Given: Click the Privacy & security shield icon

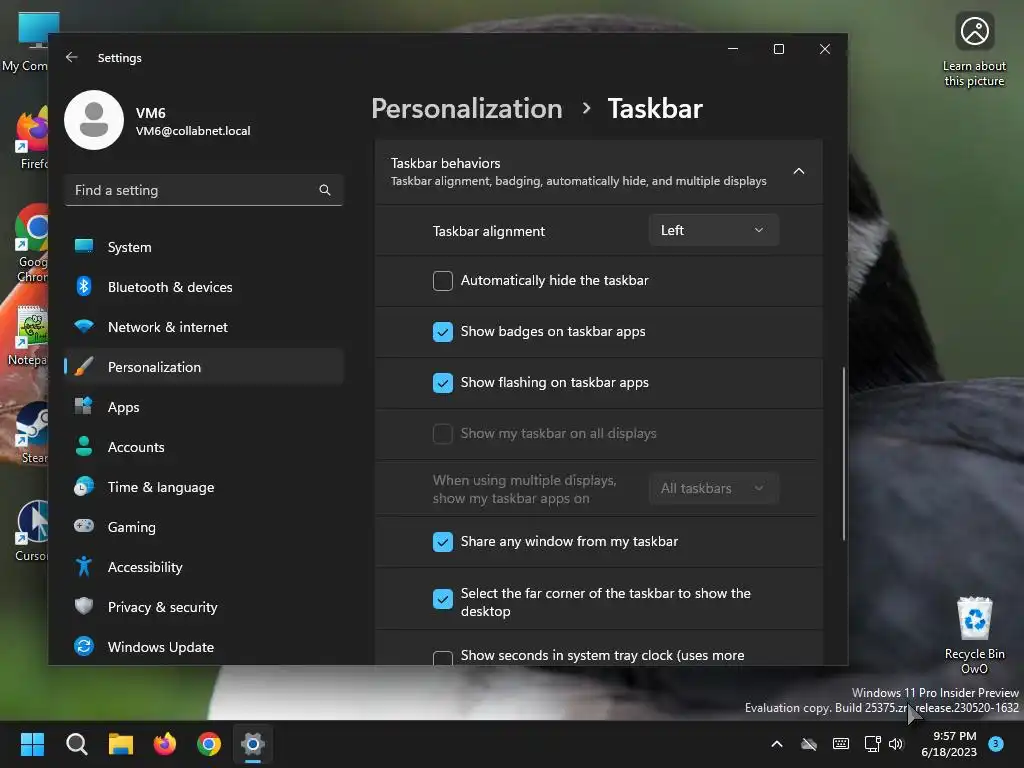Looking at the screenshot, I should point(84,606).
